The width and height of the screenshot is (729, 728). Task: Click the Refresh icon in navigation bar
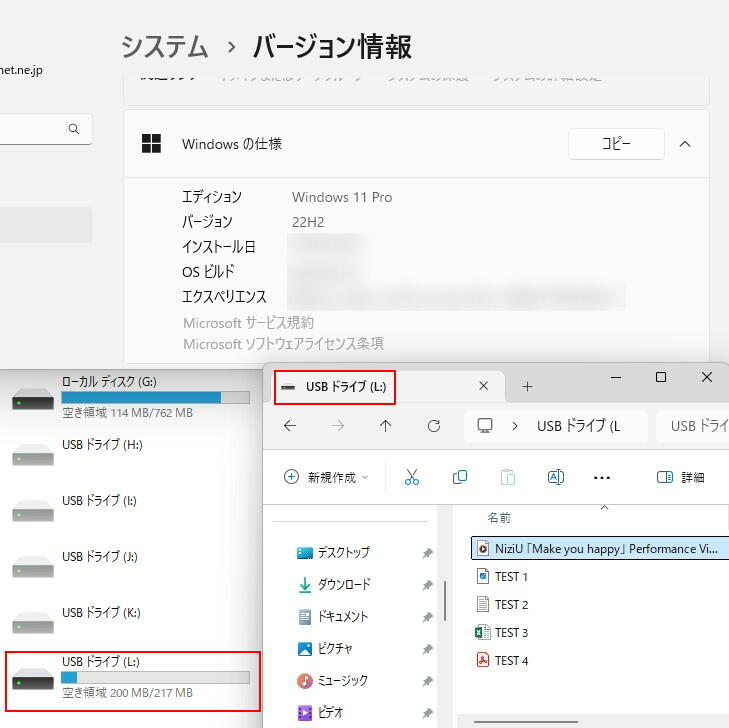[434, 426]
